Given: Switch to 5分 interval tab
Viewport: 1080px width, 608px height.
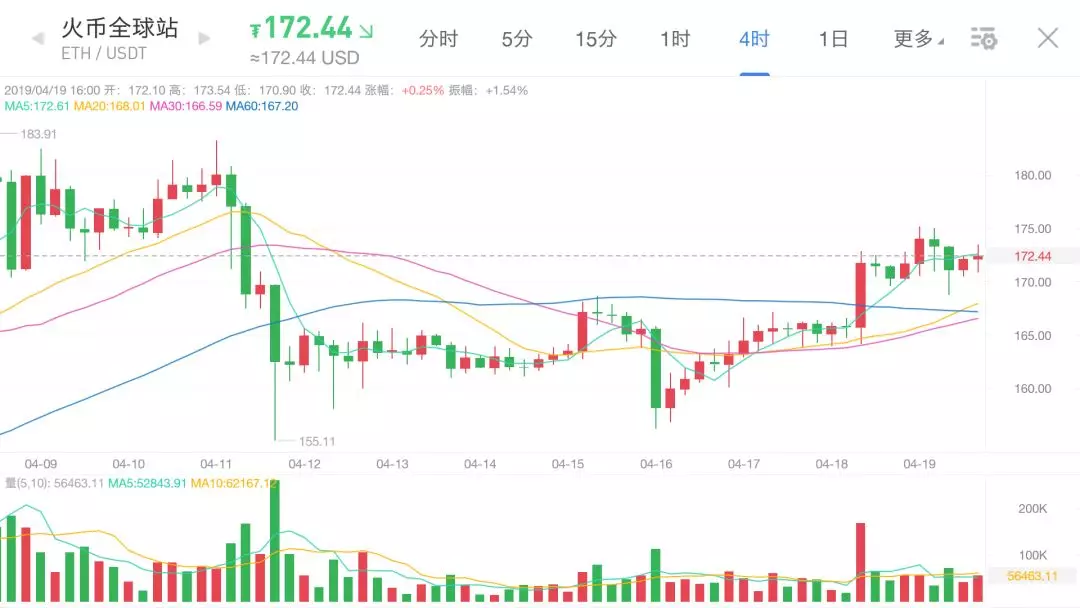Looking at the screenshot, I should pos(517,39).
